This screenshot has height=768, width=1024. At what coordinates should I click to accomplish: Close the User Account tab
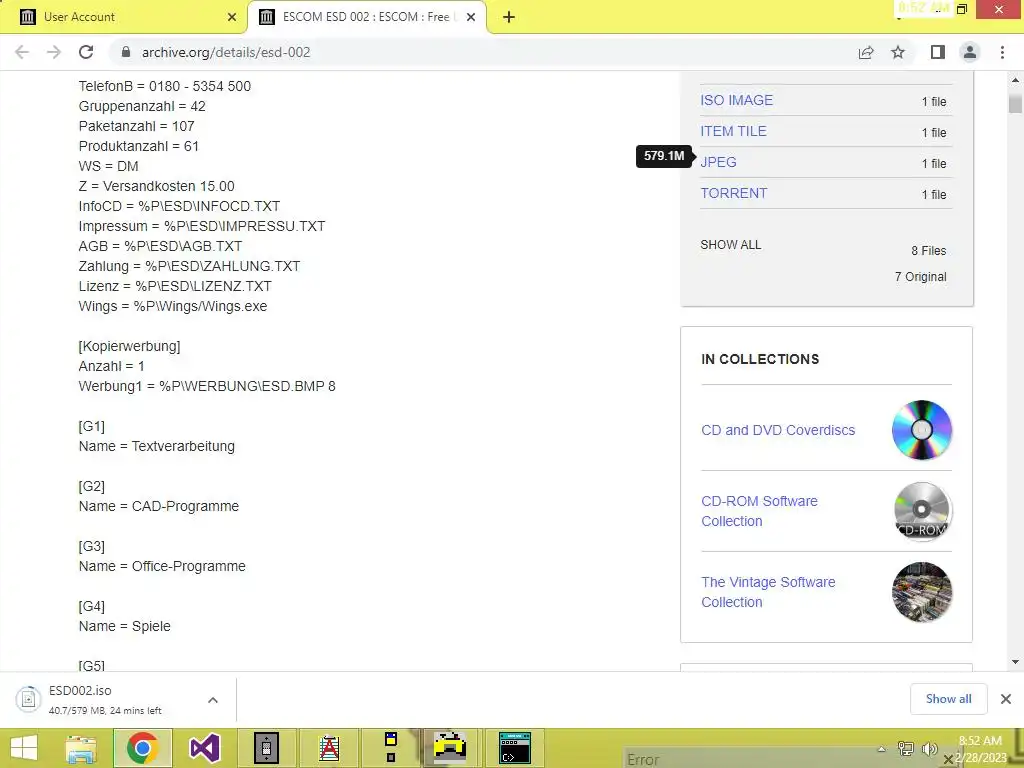232,17
